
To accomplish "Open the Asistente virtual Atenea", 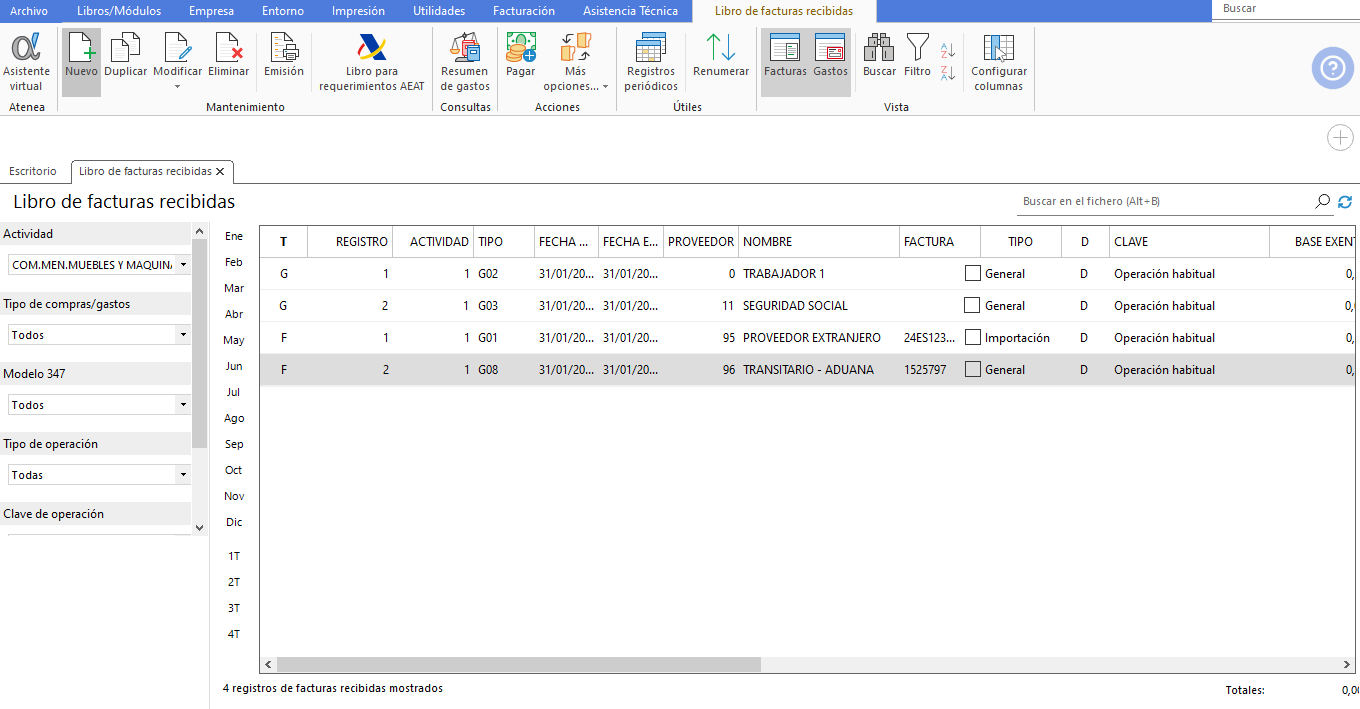I will (x=26, y=62).
